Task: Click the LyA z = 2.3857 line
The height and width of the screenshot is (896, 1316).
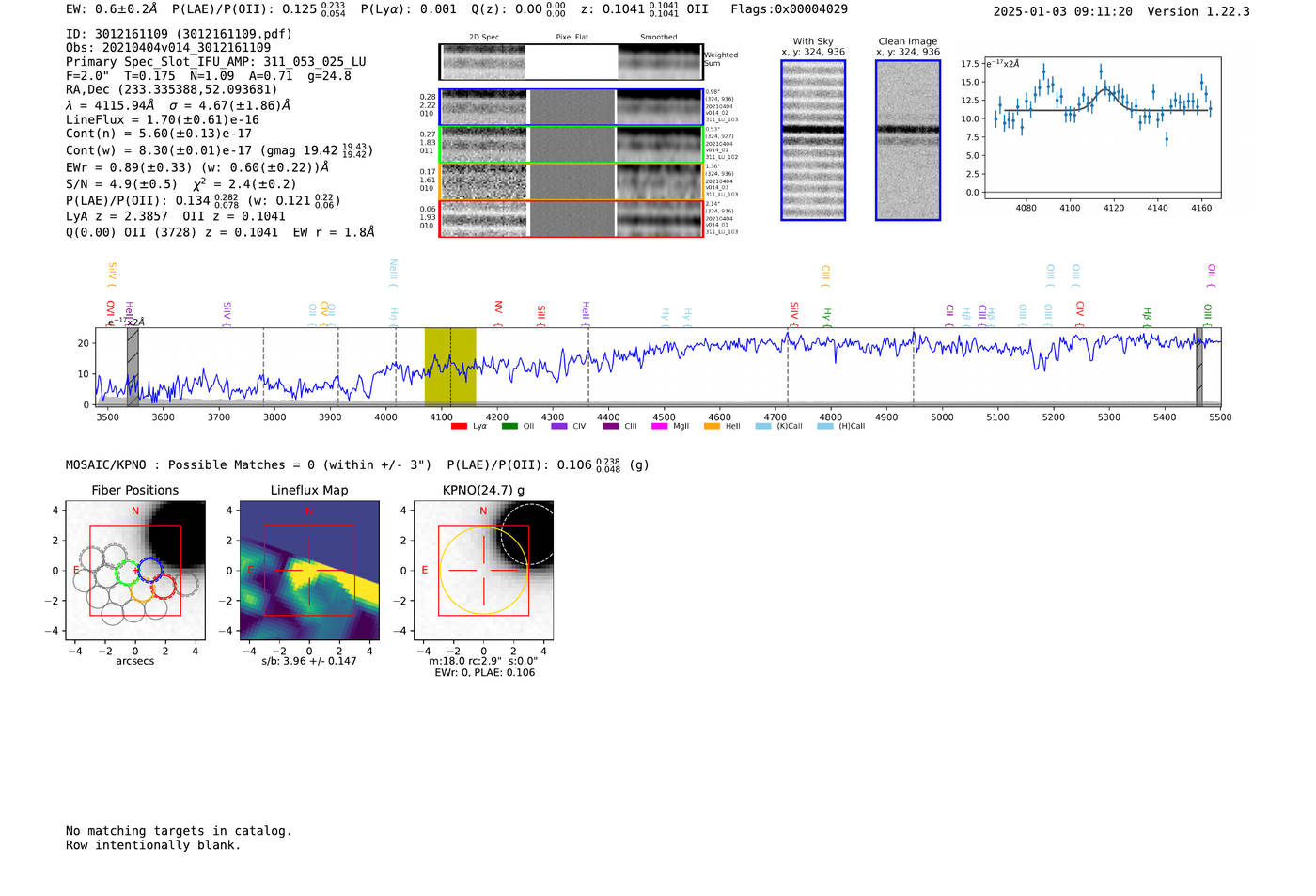Action: (x=176, y=216)
